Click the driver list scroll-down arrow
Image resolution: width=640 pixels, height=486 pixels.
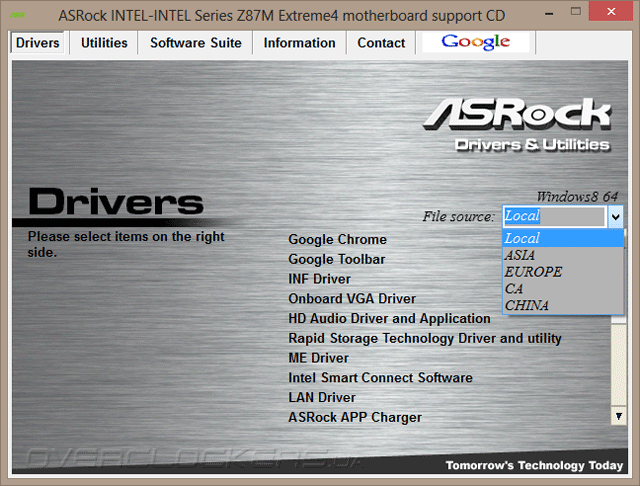click(619, 416)
